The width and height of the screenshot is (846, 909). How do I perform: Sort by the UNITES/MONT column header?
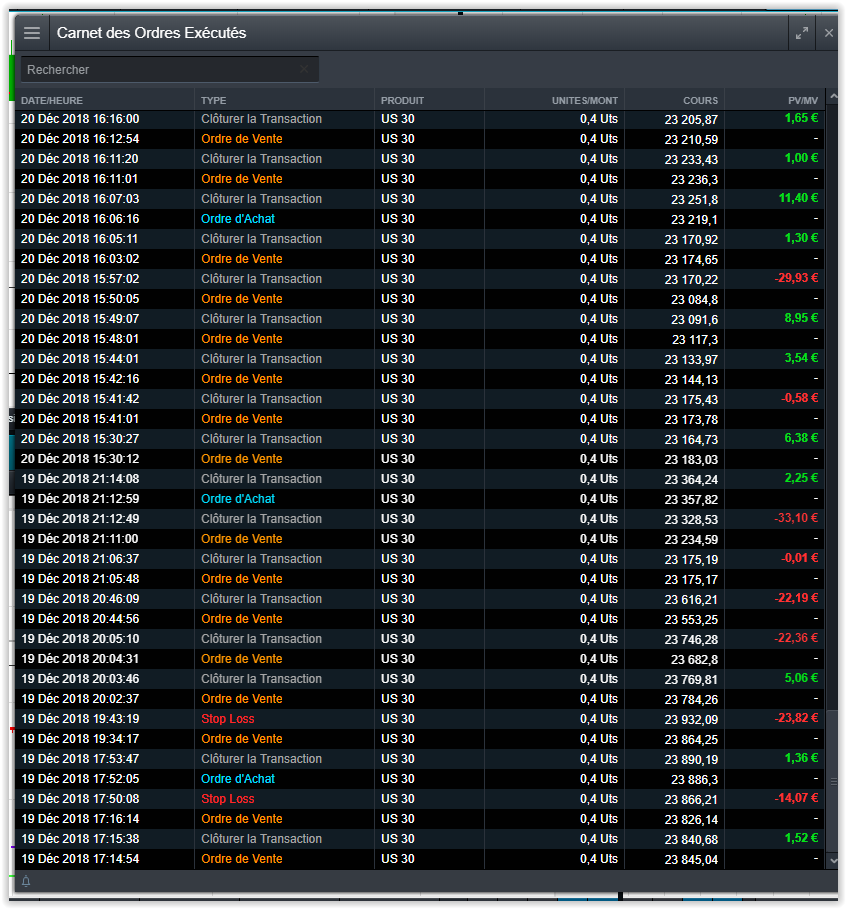(x=584, y=100)
